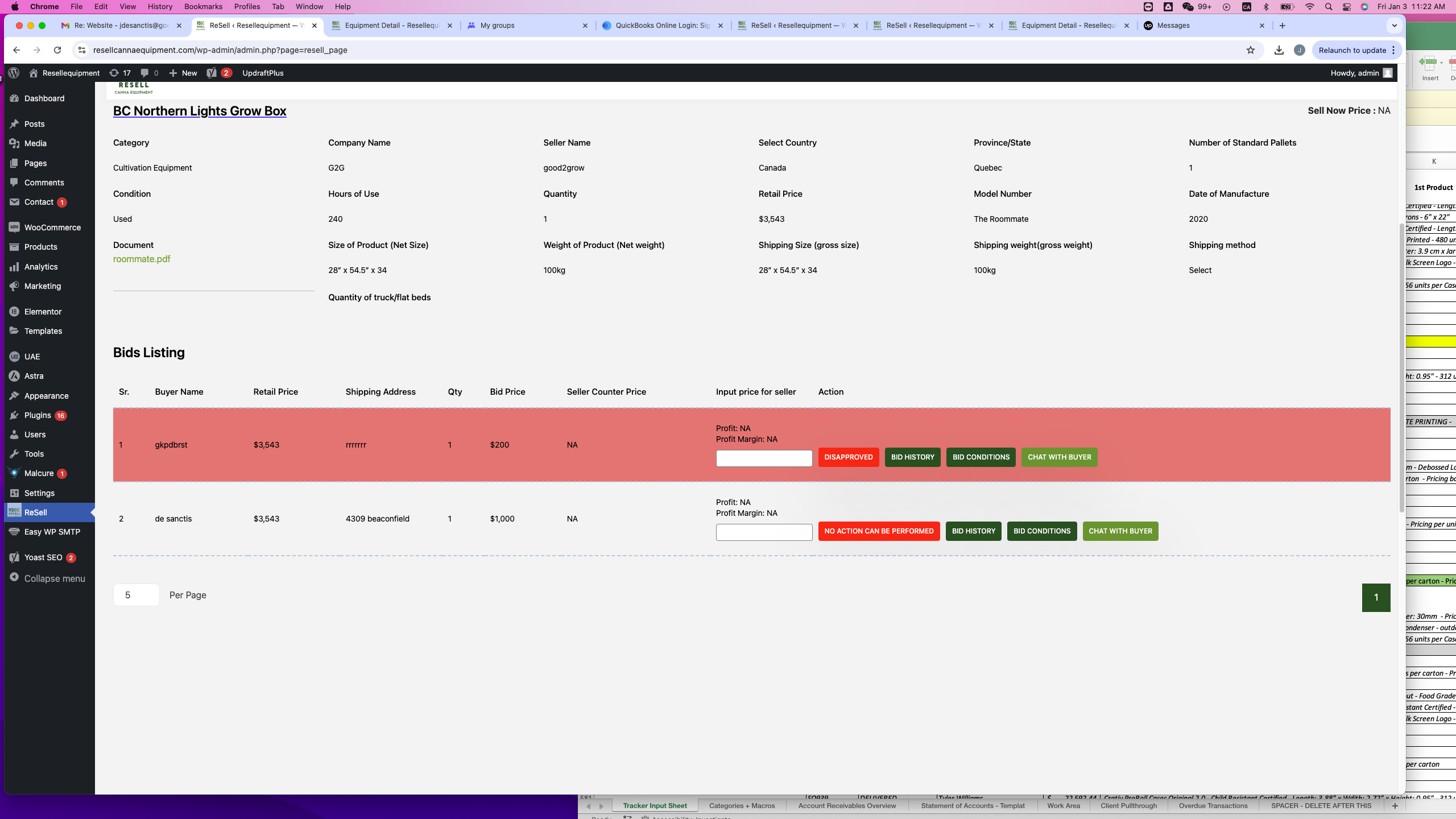
Task: Open Marketing in the sidebar
Action: [x=43, y=286]
